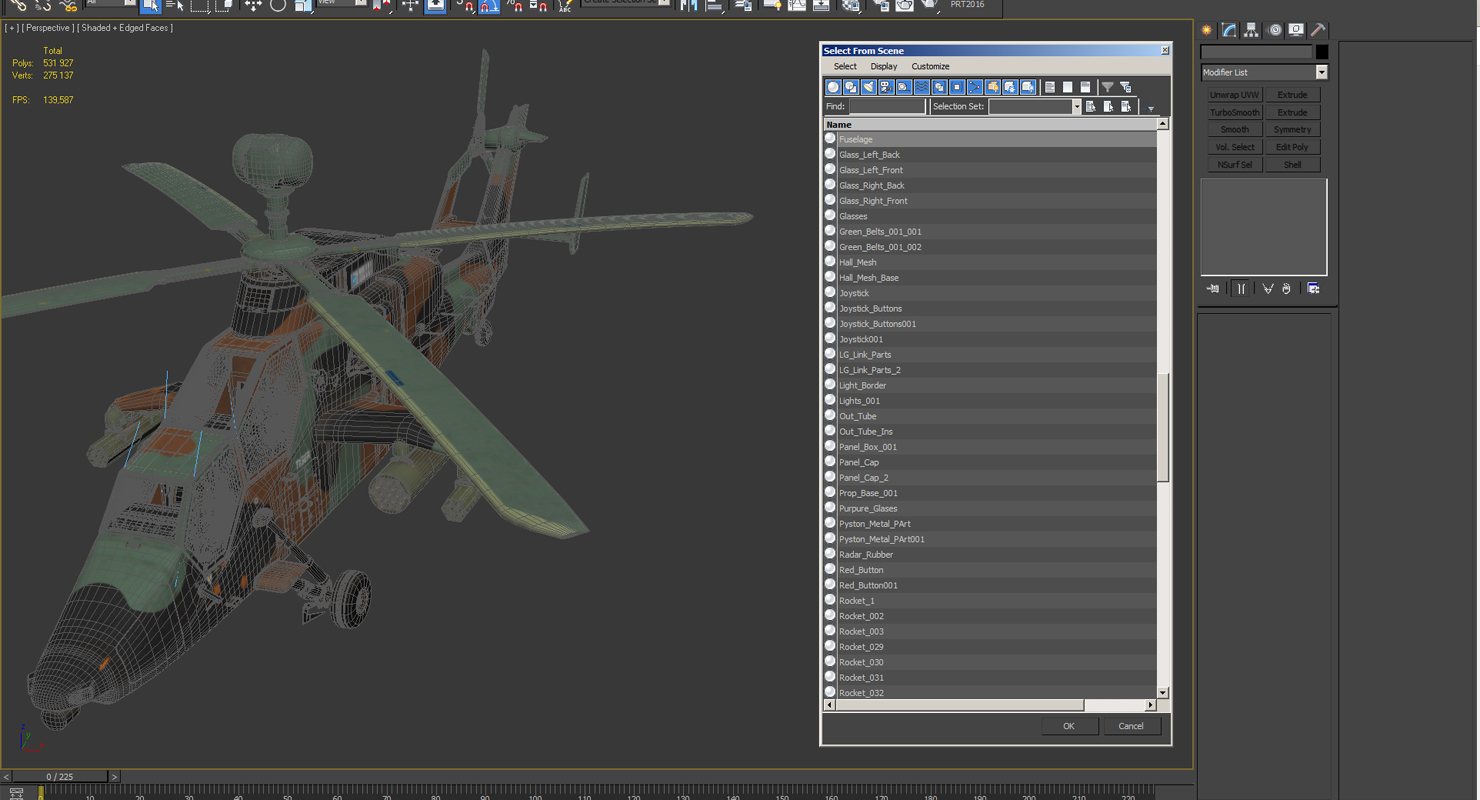Click horizontal scroll left arrow in dialog

[829, 705]
